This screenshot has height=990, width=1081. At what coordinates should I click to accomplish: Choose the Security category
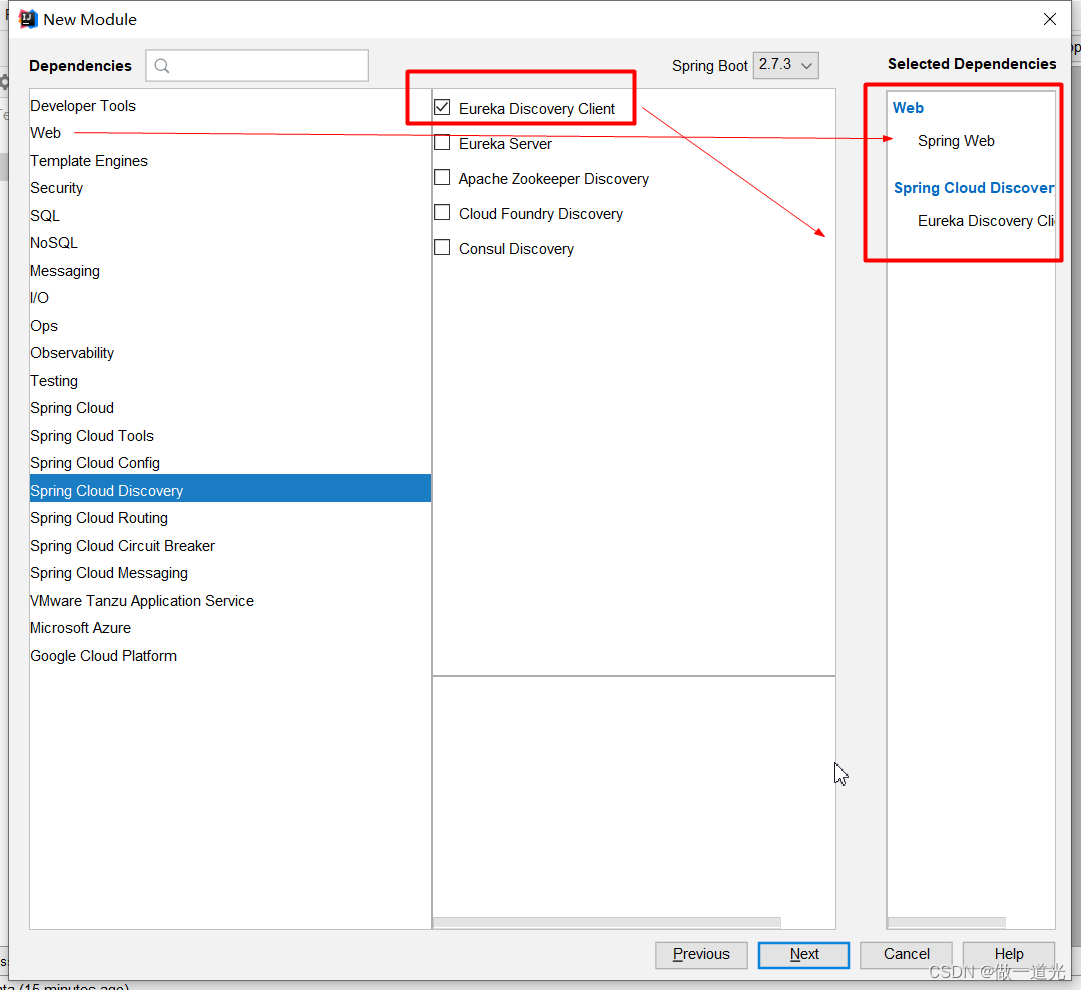pyautogui.click(x=230, y=188)
